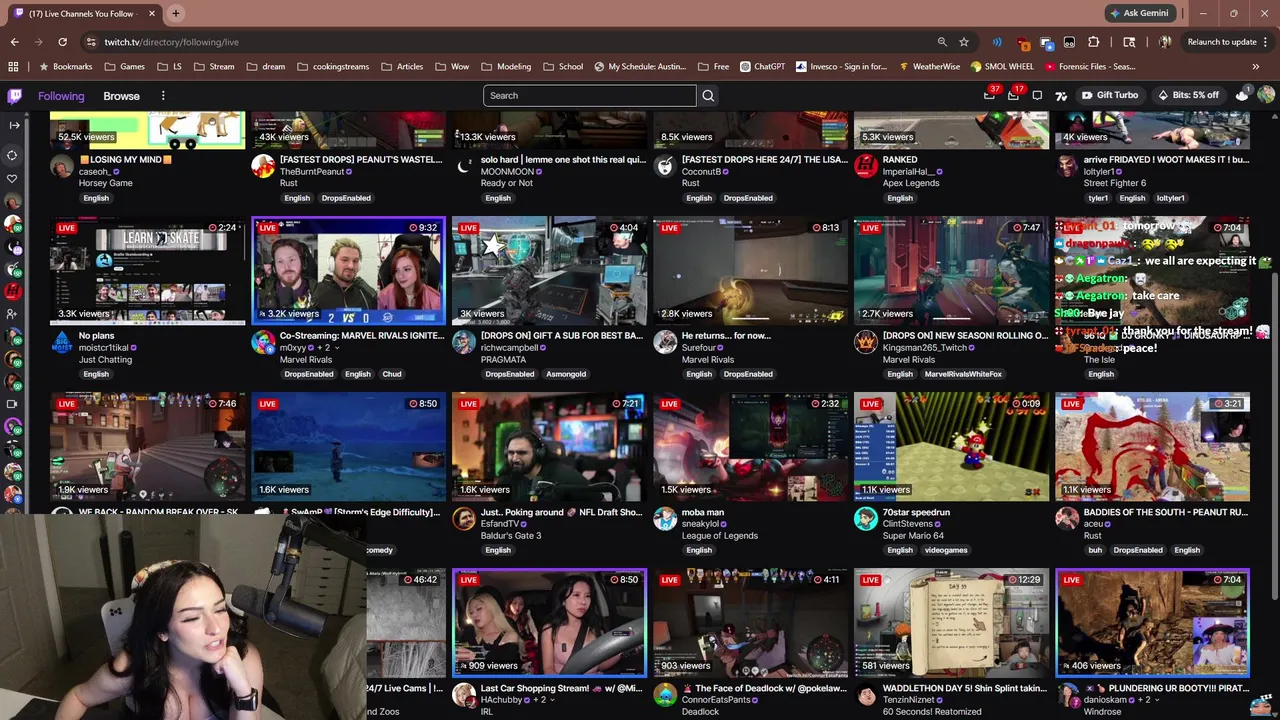The height and width of the screenshot is (720, 1280).
Task: Open the ChatGPT bookmark
Action: pyautogui.click(x=763, y=67)
